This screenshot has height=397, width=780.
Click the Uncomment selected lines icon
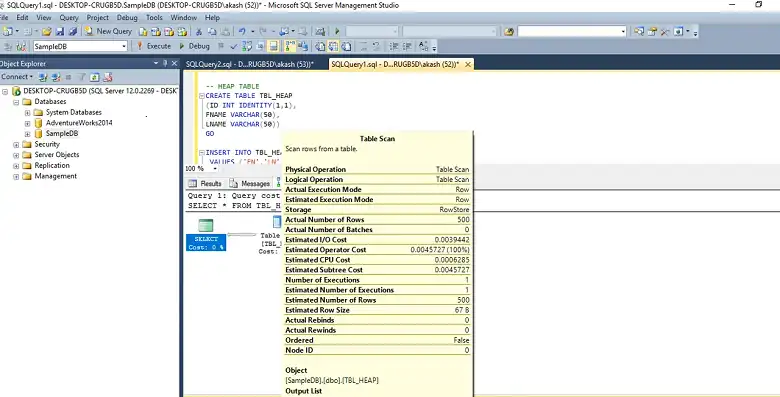[x=377, y=46]
